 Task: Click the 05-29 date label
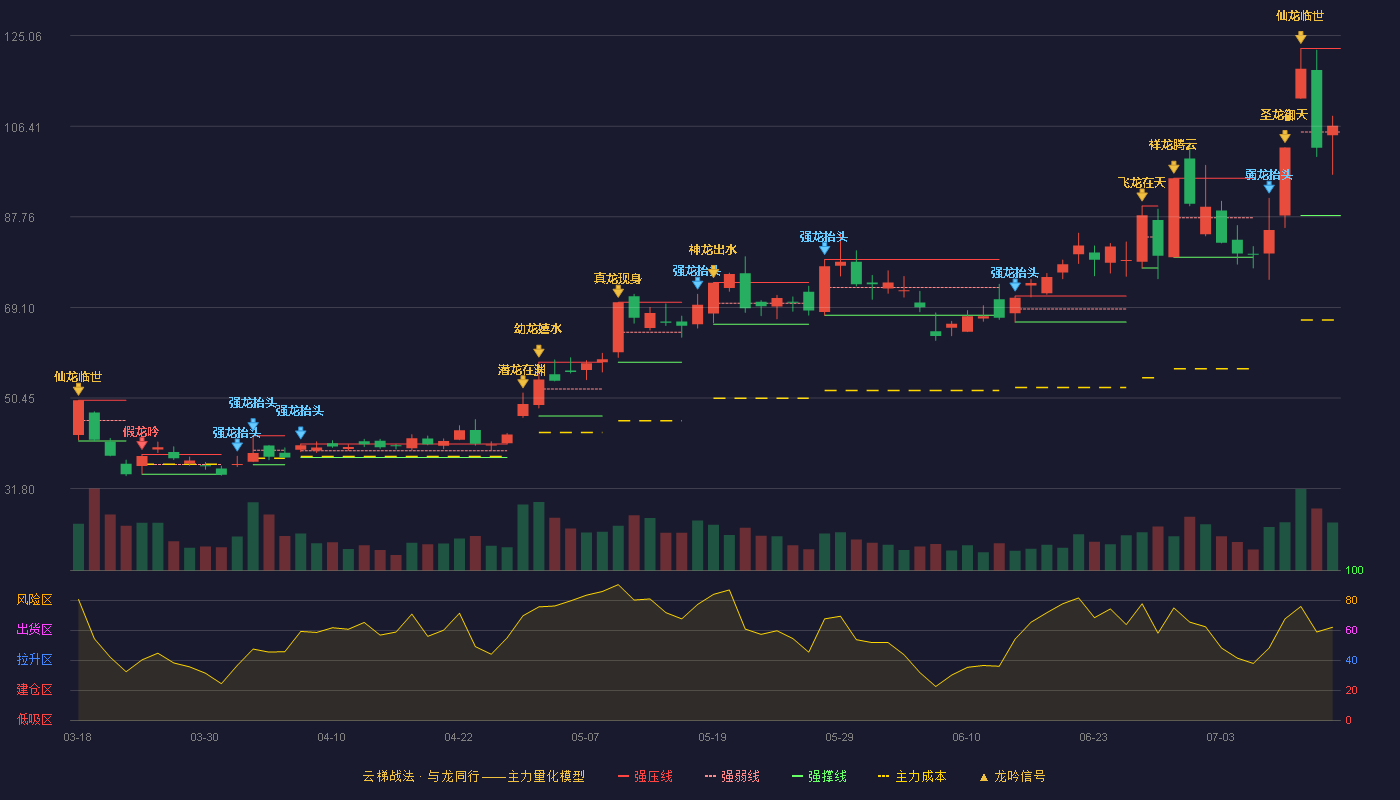(839, 737)
